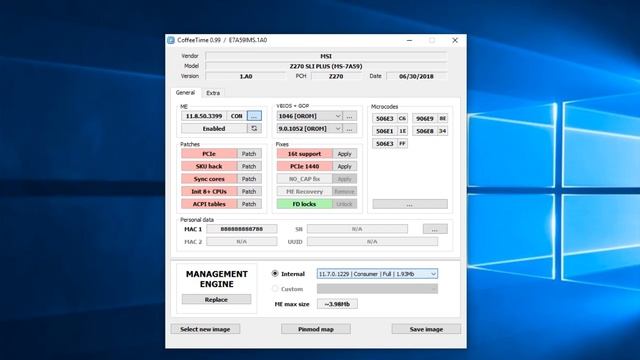Click Patch button for SKU hack
The image size is (640, 360).
249,167
